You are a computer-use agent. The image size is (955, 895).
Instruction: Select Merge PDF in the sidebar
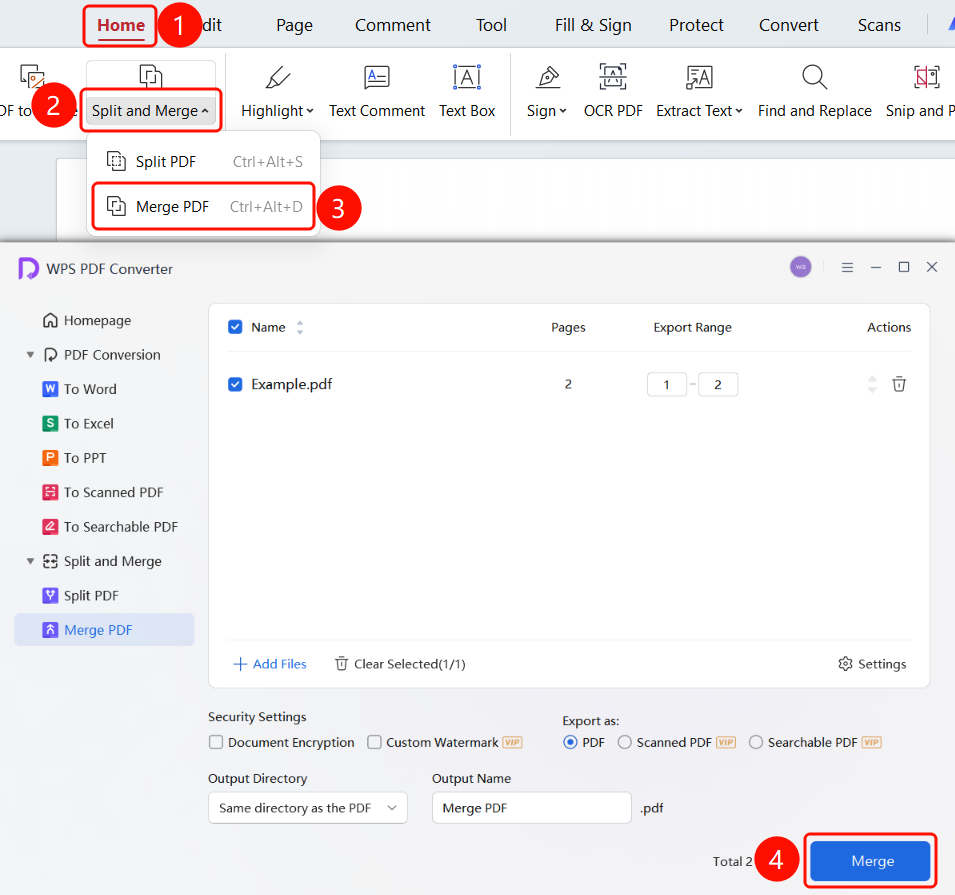(x=104, y=629)
